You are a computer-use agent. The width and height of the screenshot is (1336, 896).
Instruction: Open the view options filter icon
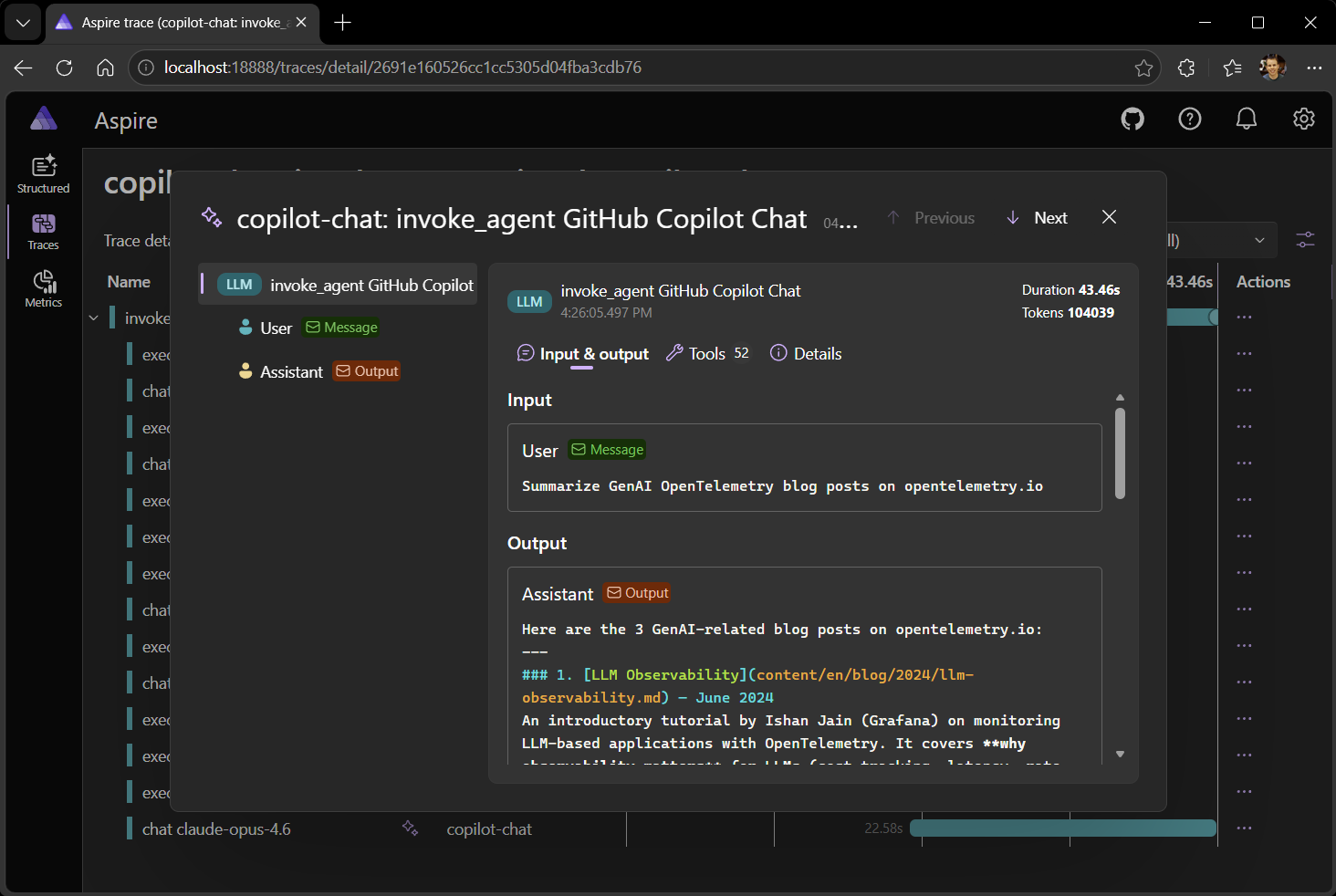pos(1306,240)
